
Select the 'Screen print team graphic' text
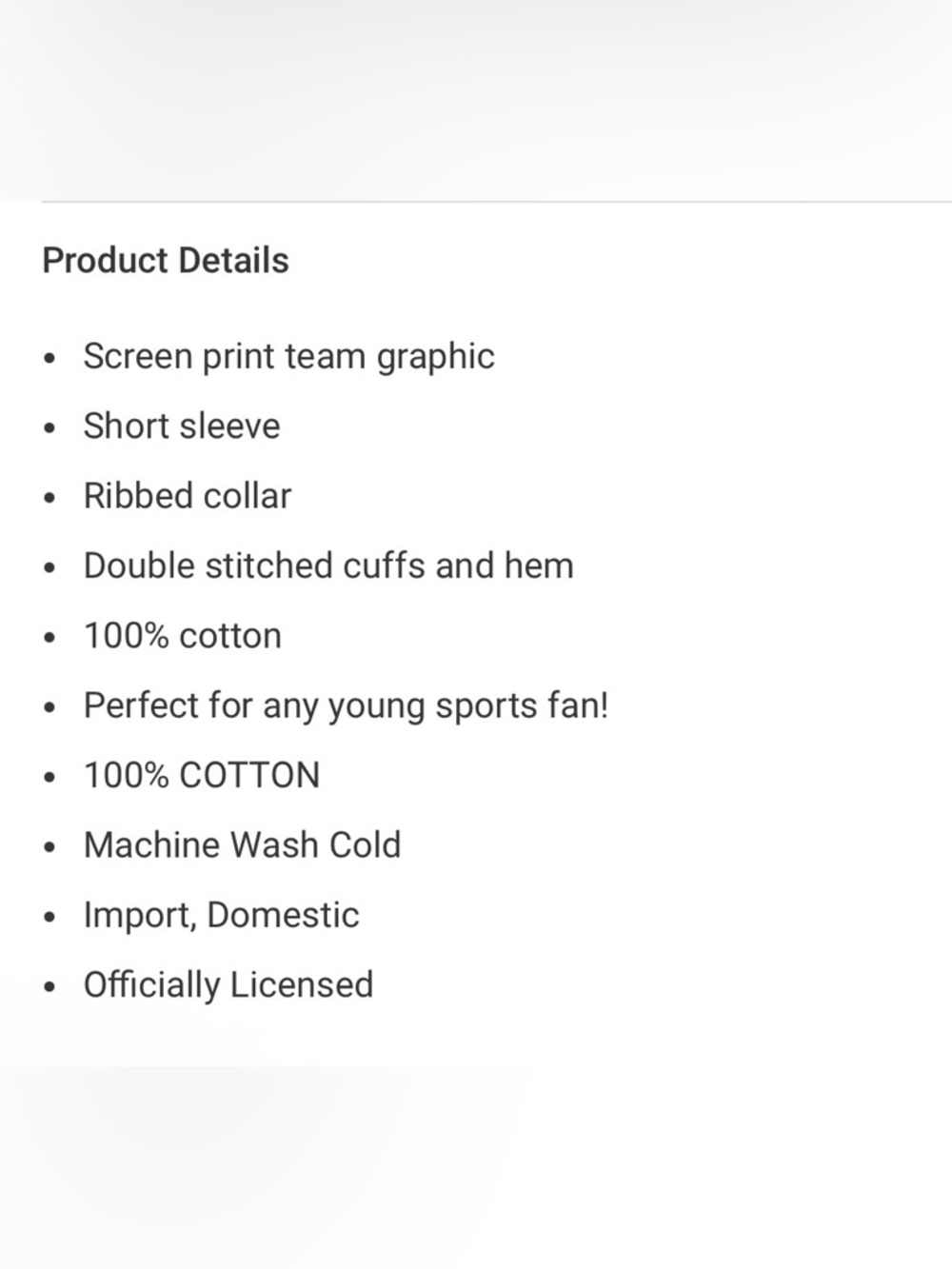[288, 357]
